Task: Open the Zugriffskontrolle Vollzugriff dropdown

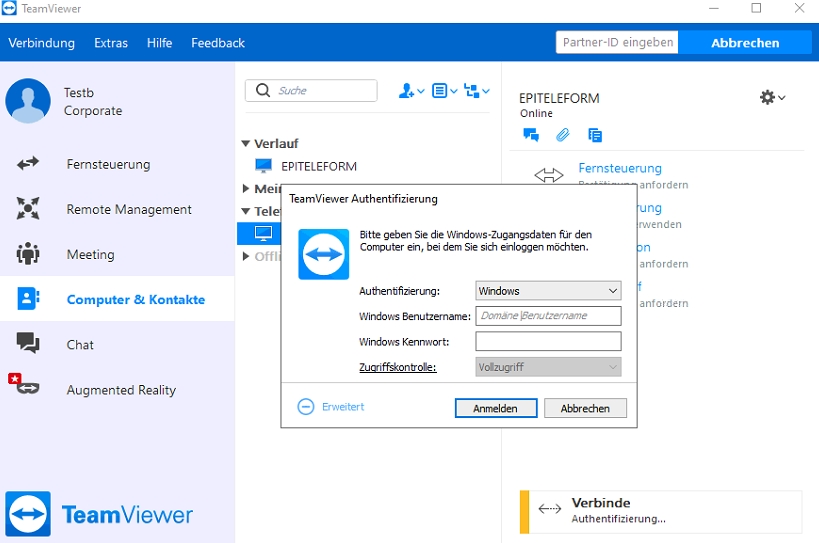Action: [548, 367]
